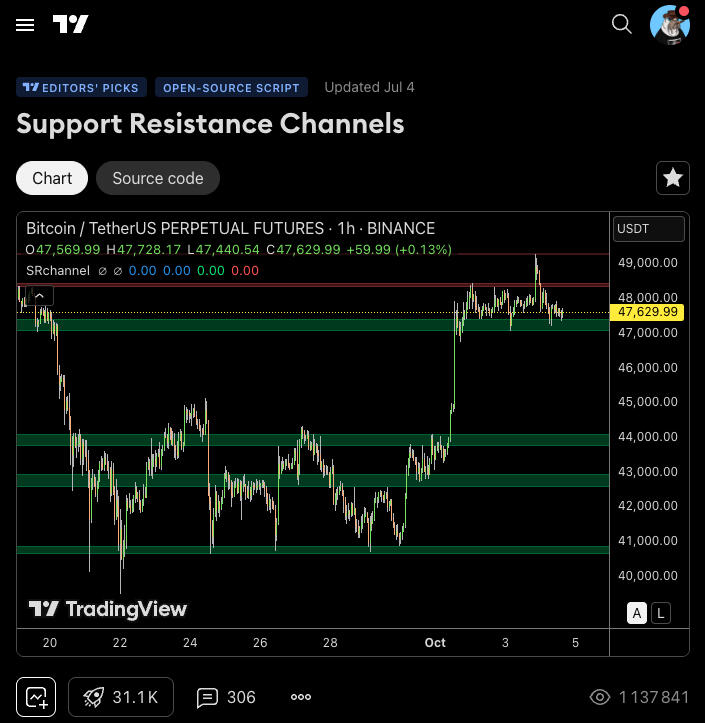Image resolution: width=705 pixels, height=723 pixels.
Task: Open the USDT currency selector
Action: click(649, 229)
